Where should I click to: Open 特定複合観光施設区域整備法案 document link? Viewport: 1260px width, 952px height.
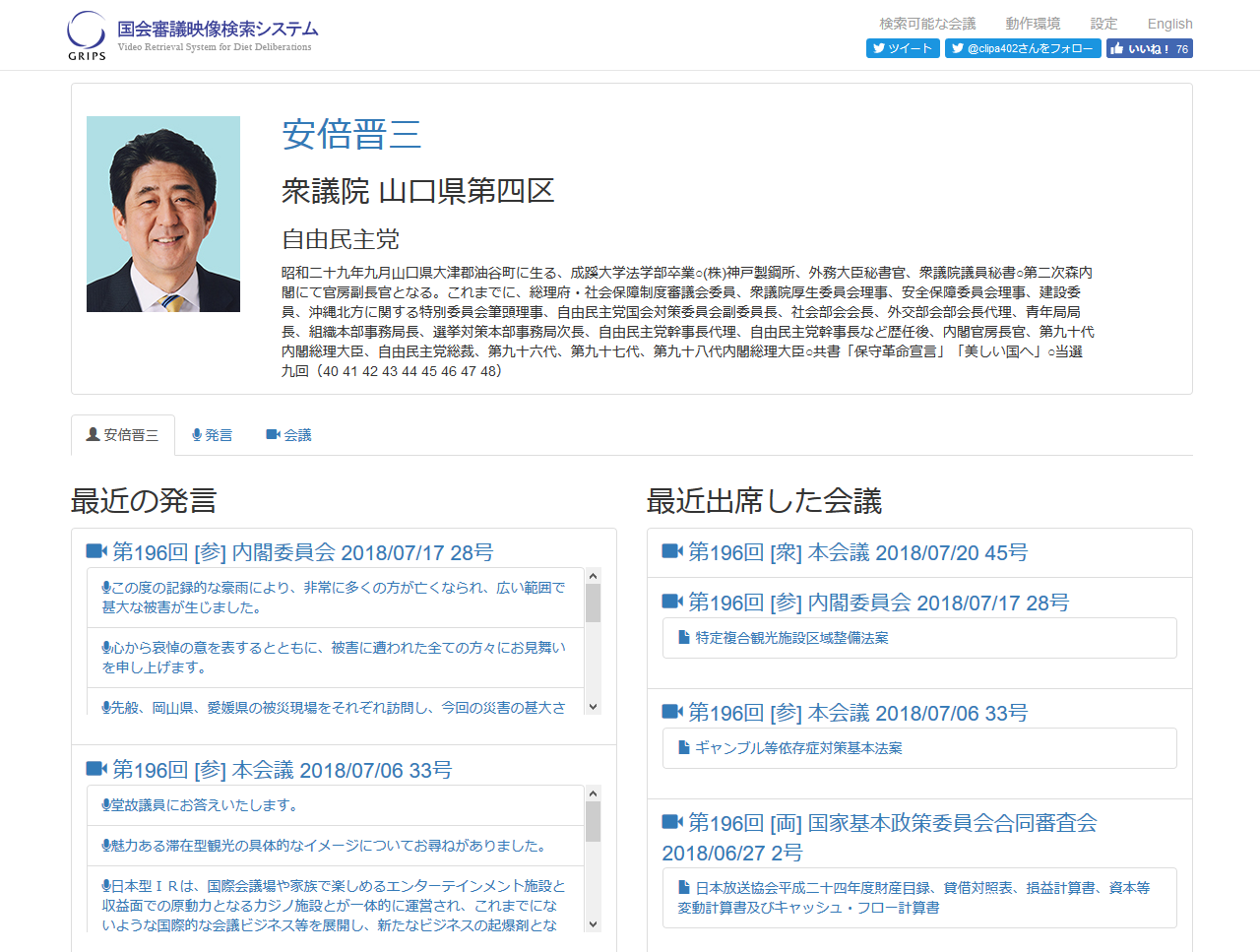[x=791, y=638]
